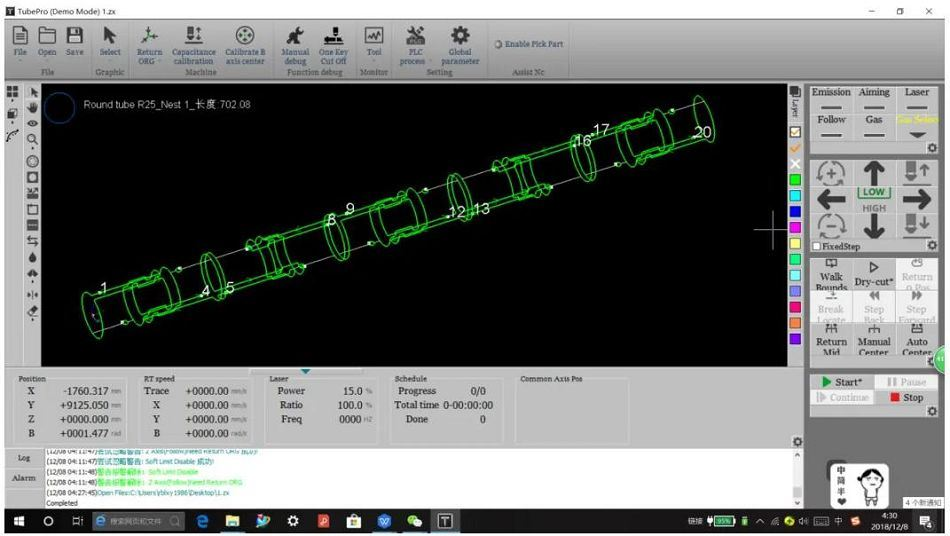The width and height of the screenshot is (950, 536).
Task: Expand the gas select dropdown arrow
Action: tap(917, 134)
